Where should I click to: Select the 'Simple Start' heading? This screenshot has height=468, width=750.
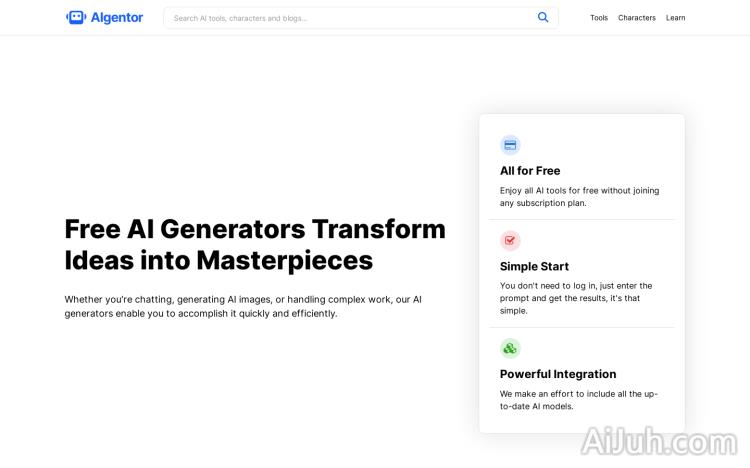[x=534, y=267]
